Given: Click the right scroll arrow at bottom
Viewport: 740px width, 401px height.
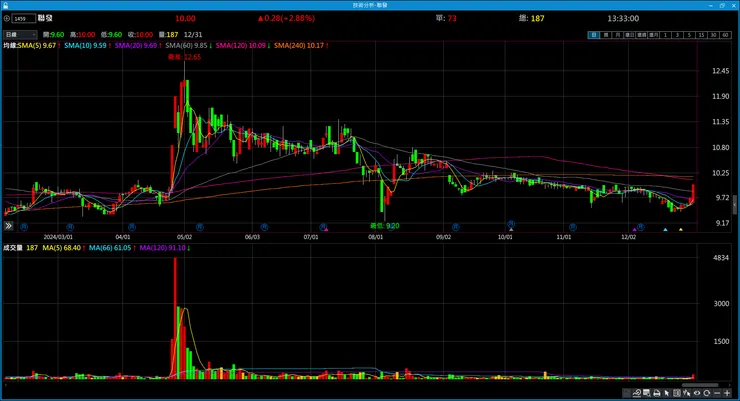Looking at the screenshot, I should [x=729, y=385].
